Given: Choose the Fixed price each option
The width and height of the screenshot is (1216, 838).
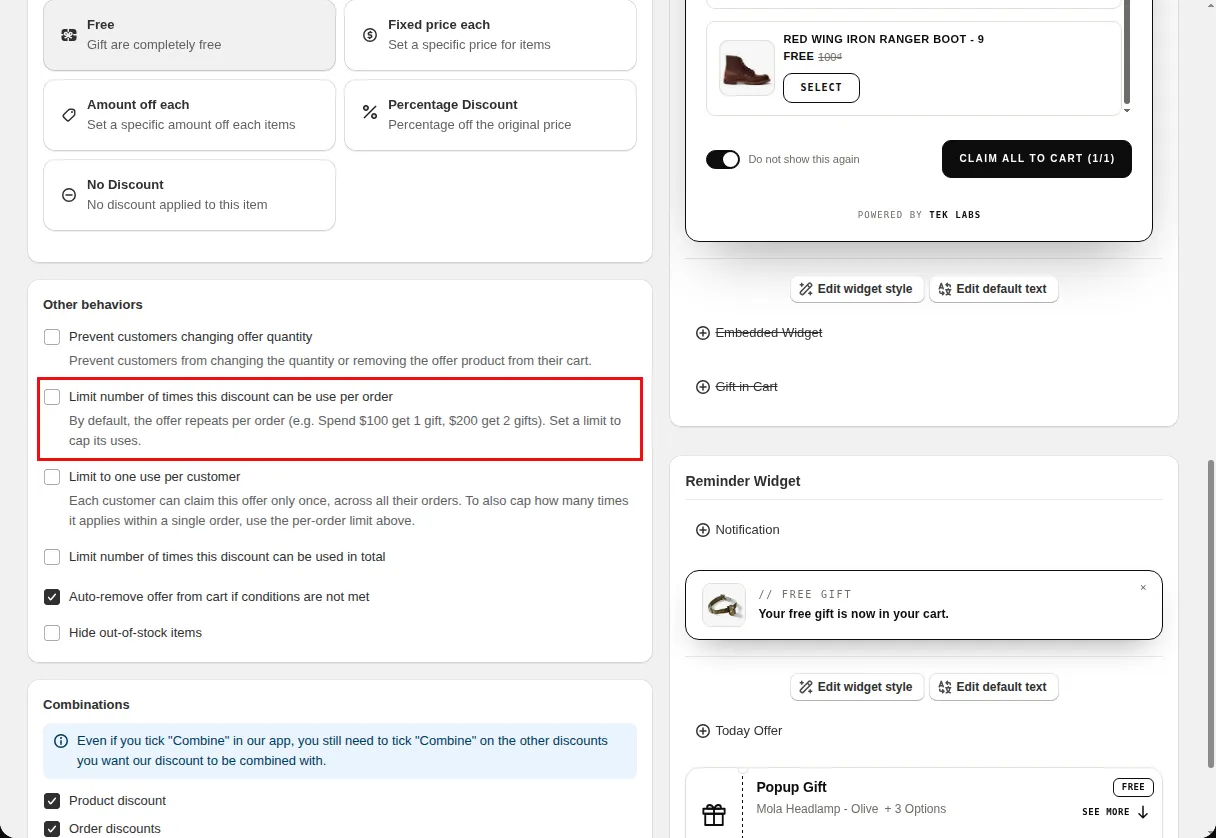Looking at the screenshot, I should (490, 35).
